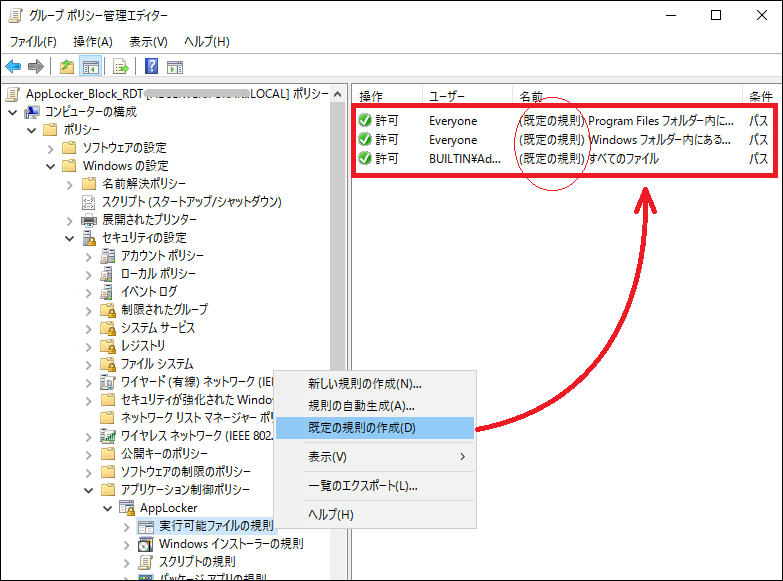
Task: Select the Program Files default rule row
Action: (560, 121)
